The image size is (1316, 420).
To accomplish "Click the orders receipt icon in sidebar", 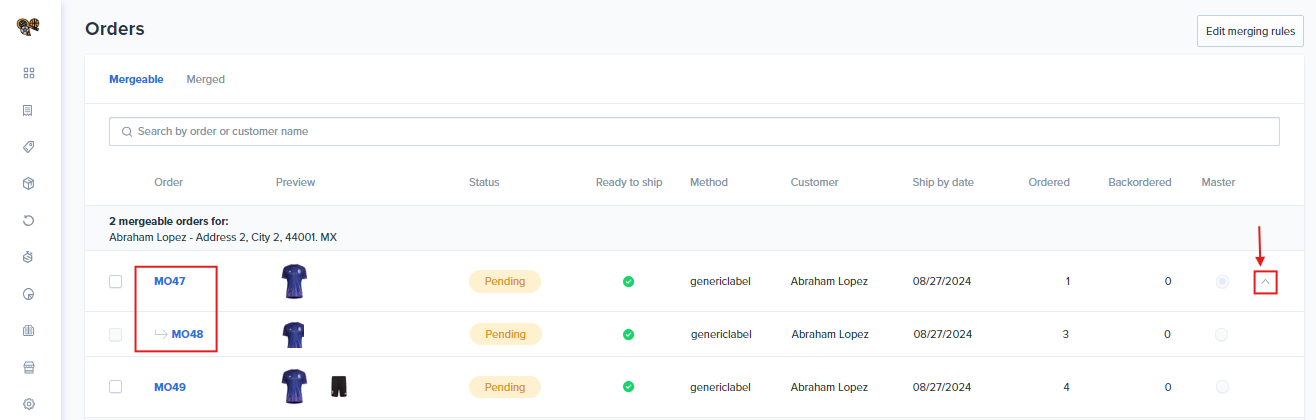I will (29, 110).
